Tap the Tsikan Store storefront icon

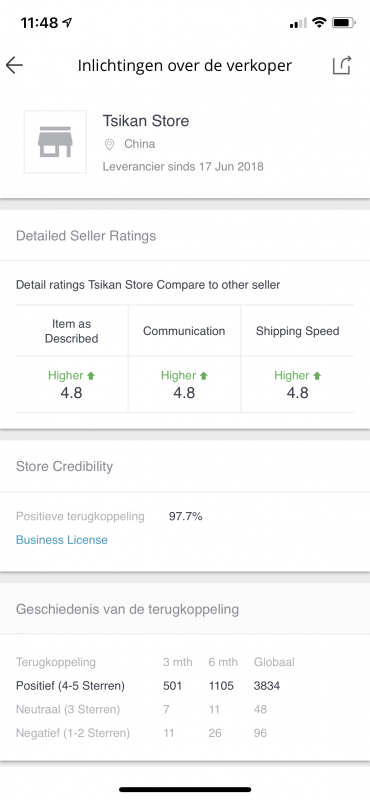55,142
